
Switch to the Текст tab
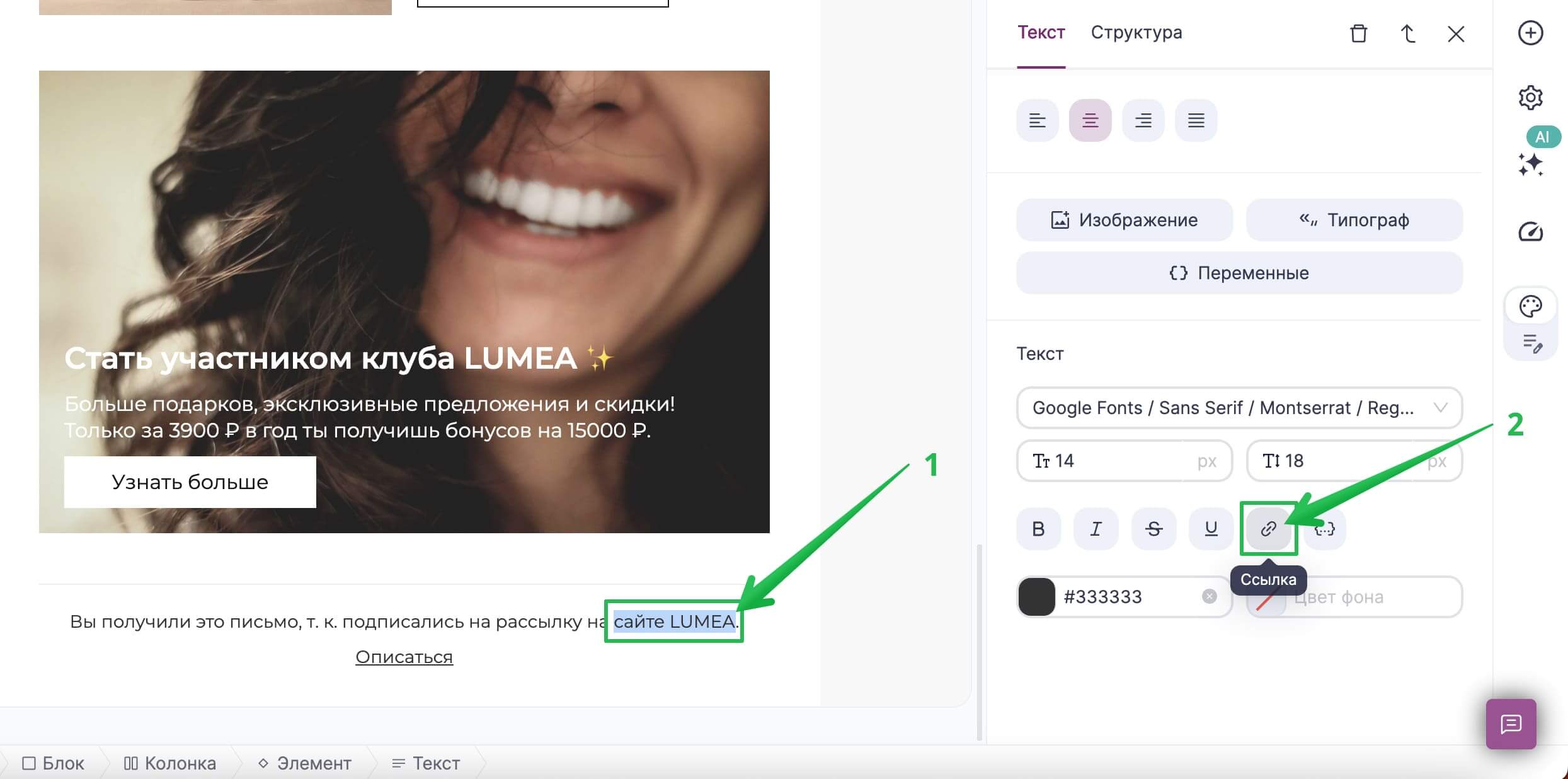pos(1041,32)
